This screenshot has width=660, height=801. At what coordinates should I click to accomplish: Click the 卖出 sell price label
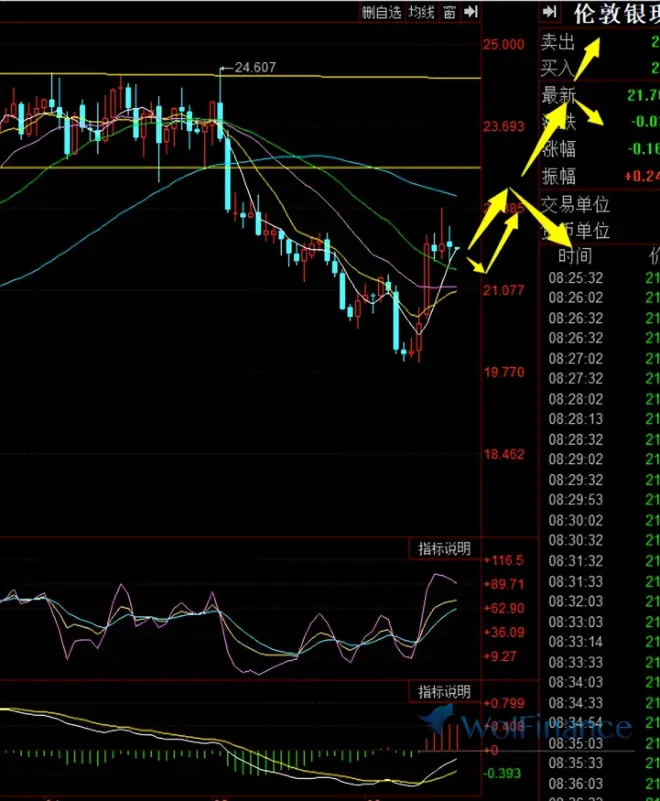pyautogui.click(x=558, y=41)
